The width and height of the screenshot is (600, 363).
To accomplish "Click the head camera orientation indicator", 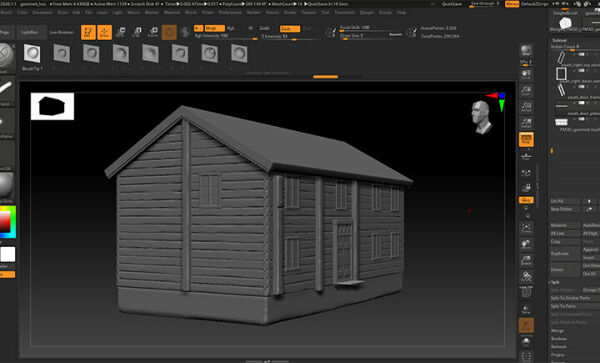I will coord(481,117).
